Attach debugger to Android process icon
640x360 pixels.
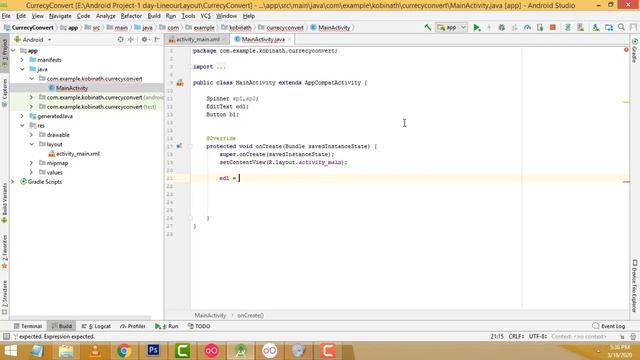point(540,27)
